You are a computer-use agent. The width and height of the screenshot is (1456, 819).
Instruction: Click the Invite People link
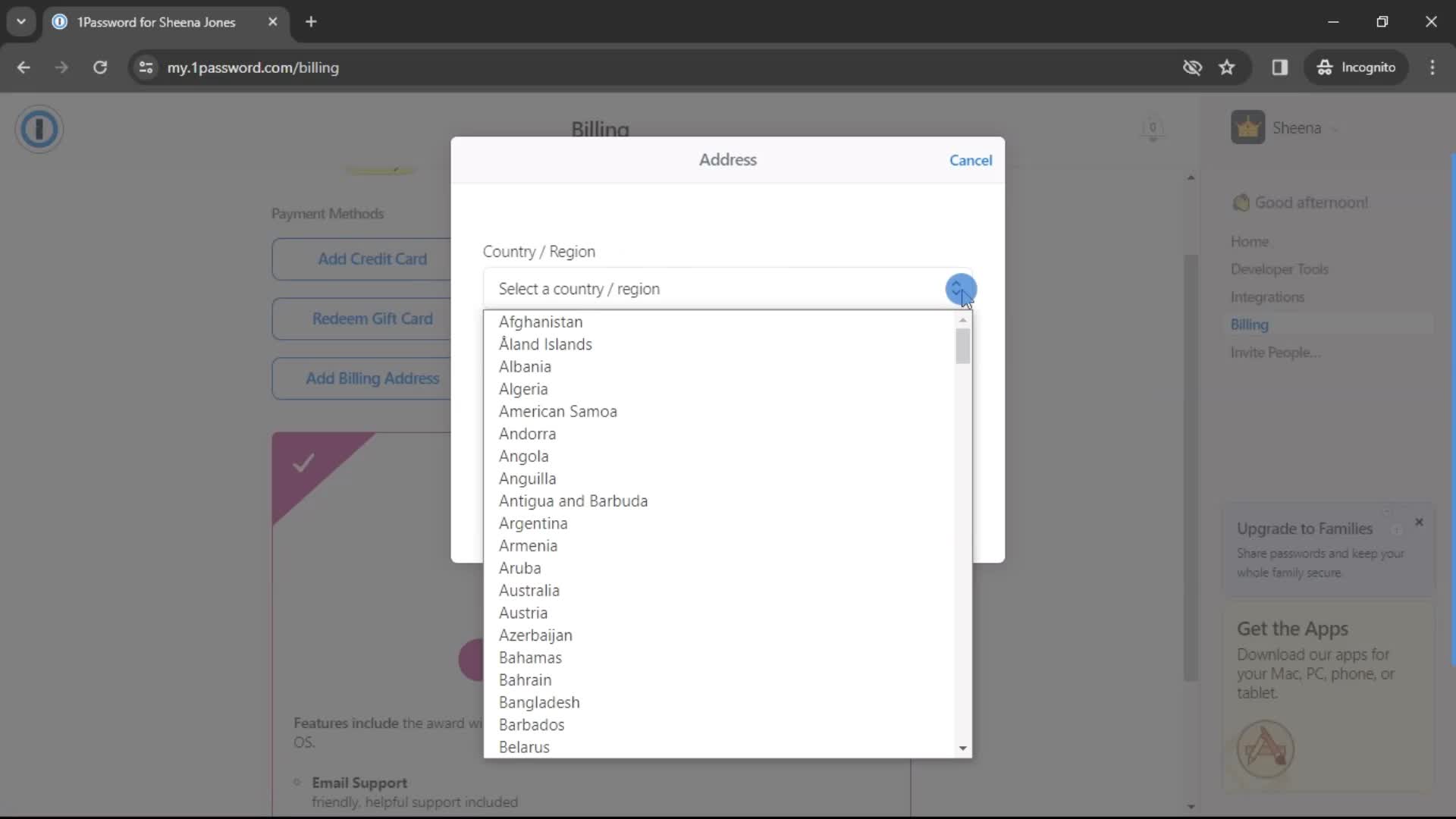[x=1276, y=352]
